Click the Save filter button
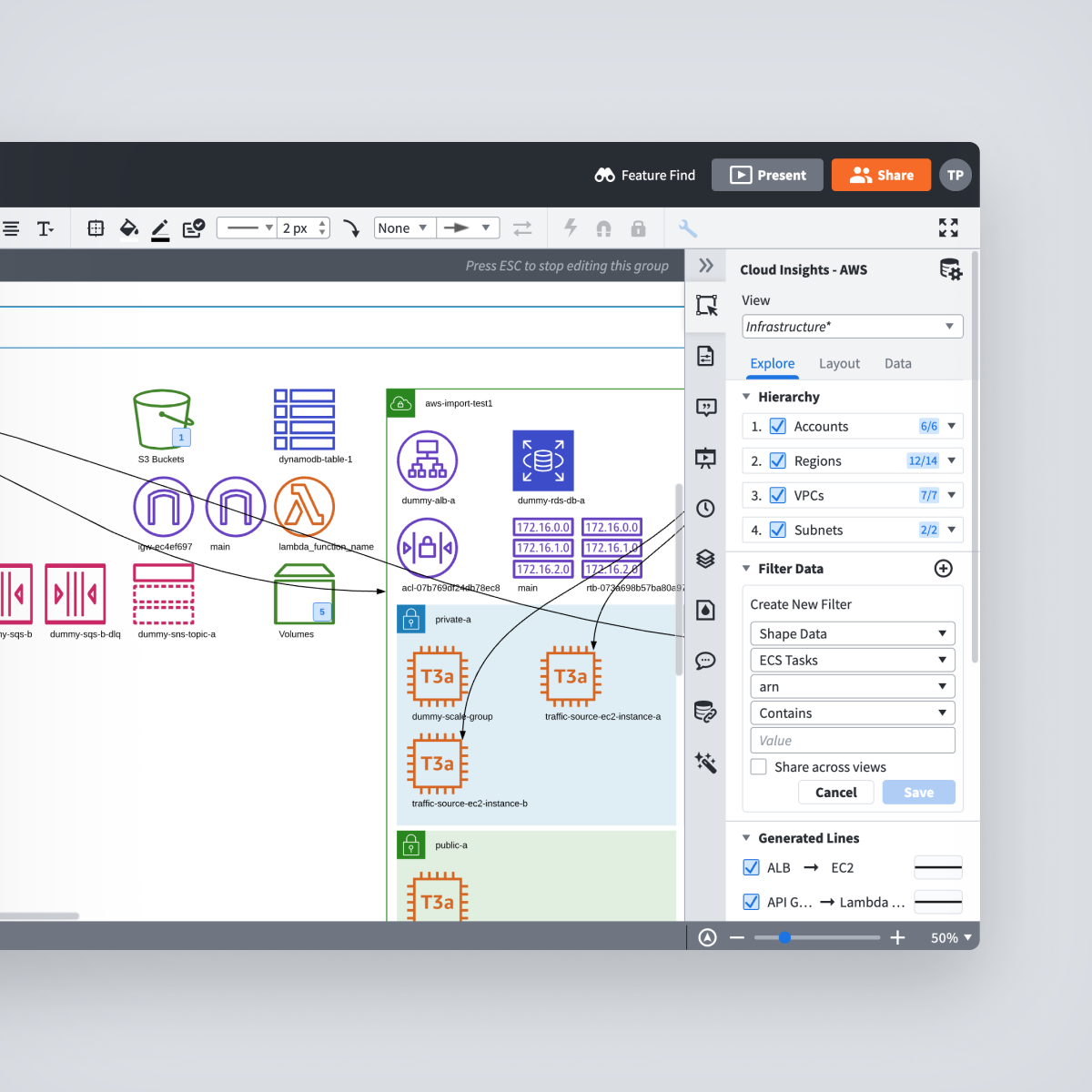Image resolution: width=1092 pixels, height=1092 pixels. click(918, 792)
